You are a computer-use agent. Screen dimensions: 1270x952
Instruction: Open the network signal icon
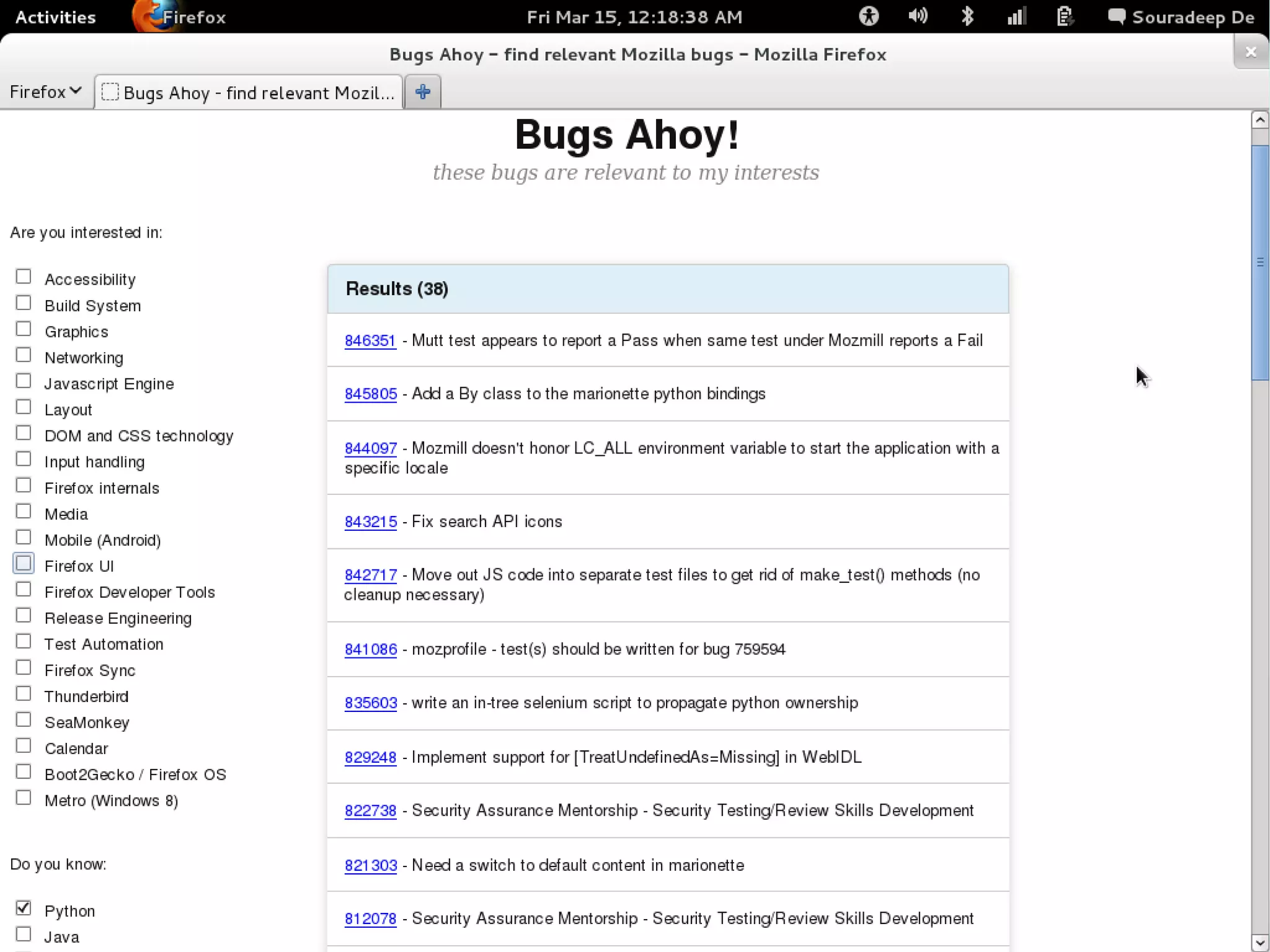click(x=1016, y=16)
